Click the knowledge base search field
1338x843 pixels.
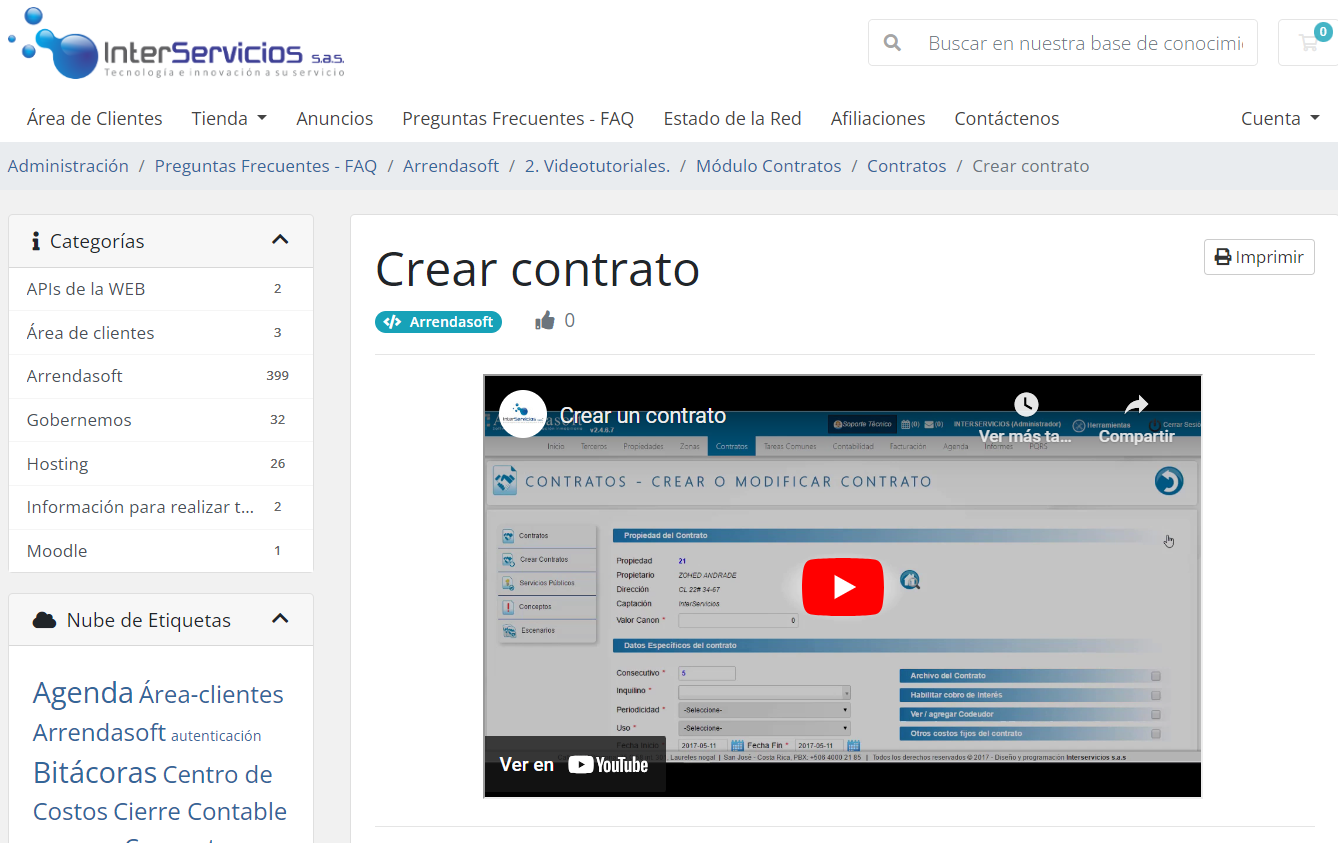click(1085, 43)
